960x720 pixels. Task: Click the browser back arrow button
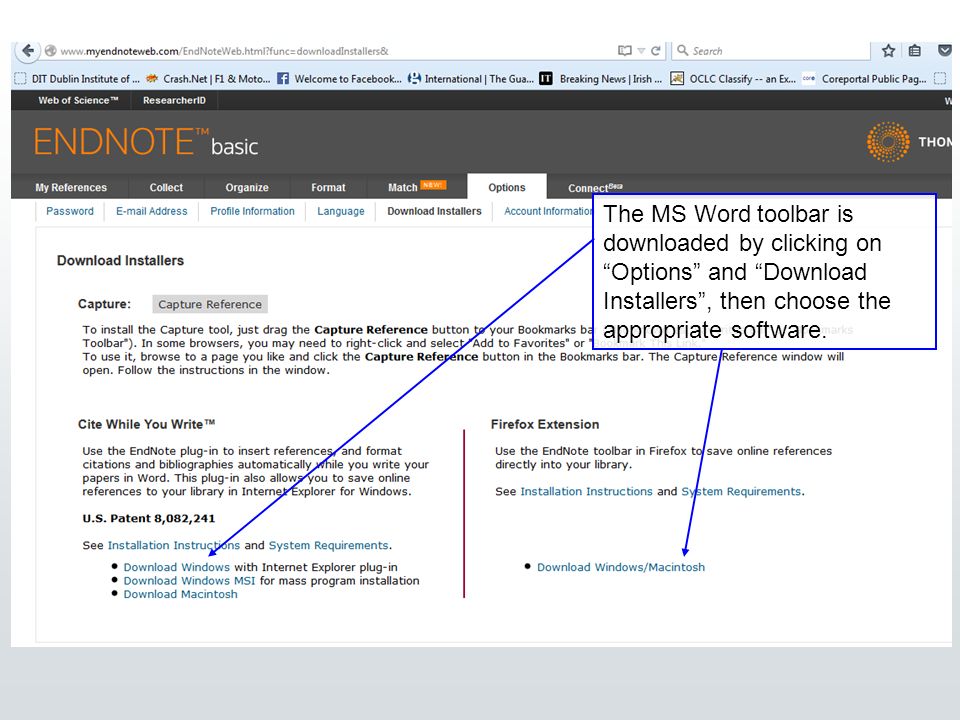27,51
